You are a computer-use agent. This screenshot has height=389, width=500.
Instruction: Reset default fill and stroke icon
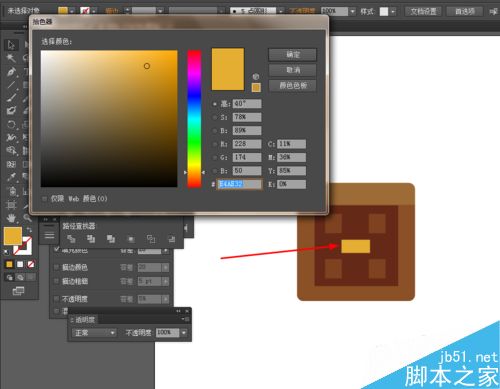(x=6, y=252)
